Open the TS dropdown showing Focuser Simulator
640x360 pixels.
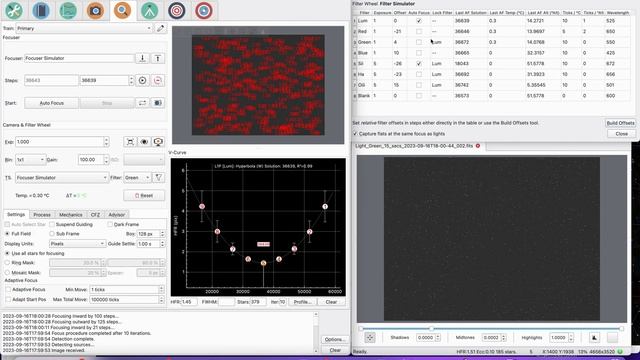coord(62,178)
